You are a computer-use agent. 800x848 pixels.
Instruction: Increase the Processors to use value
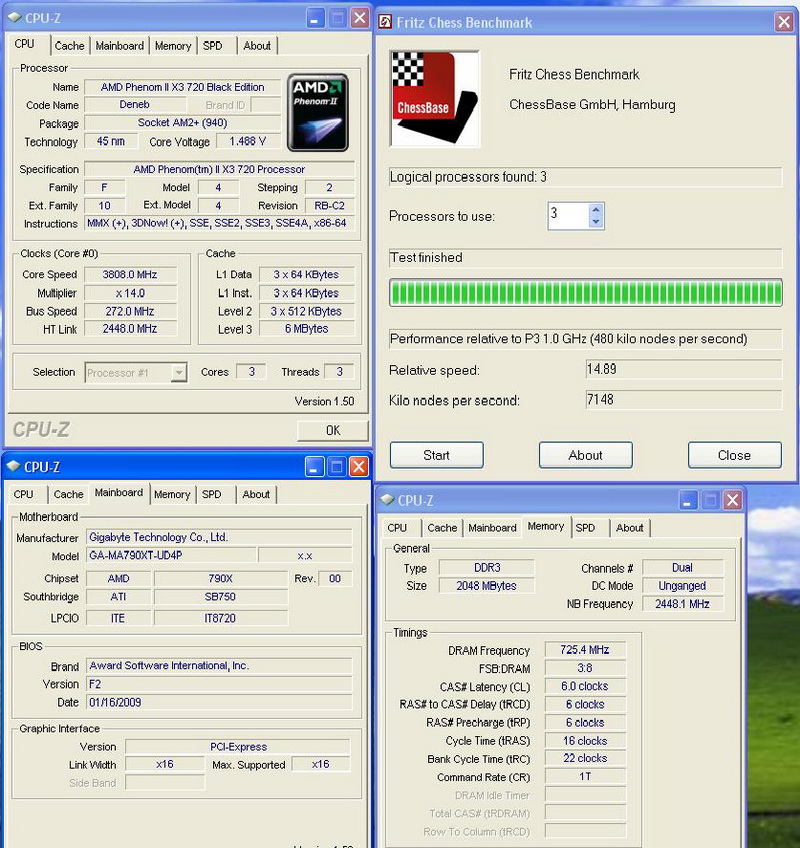(596, 210)
